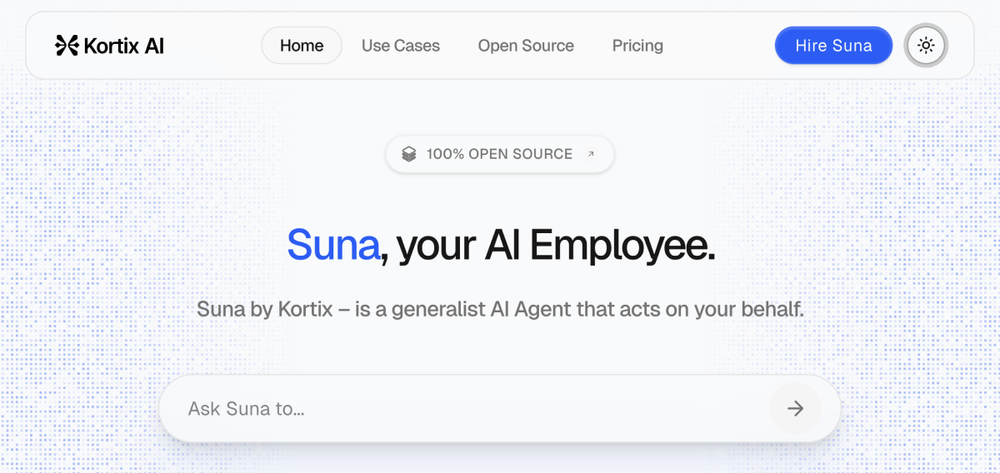The height and width of the screenshot is (473, 1000).
Task: Click the Hire Suna button
Action: (834, 46)
